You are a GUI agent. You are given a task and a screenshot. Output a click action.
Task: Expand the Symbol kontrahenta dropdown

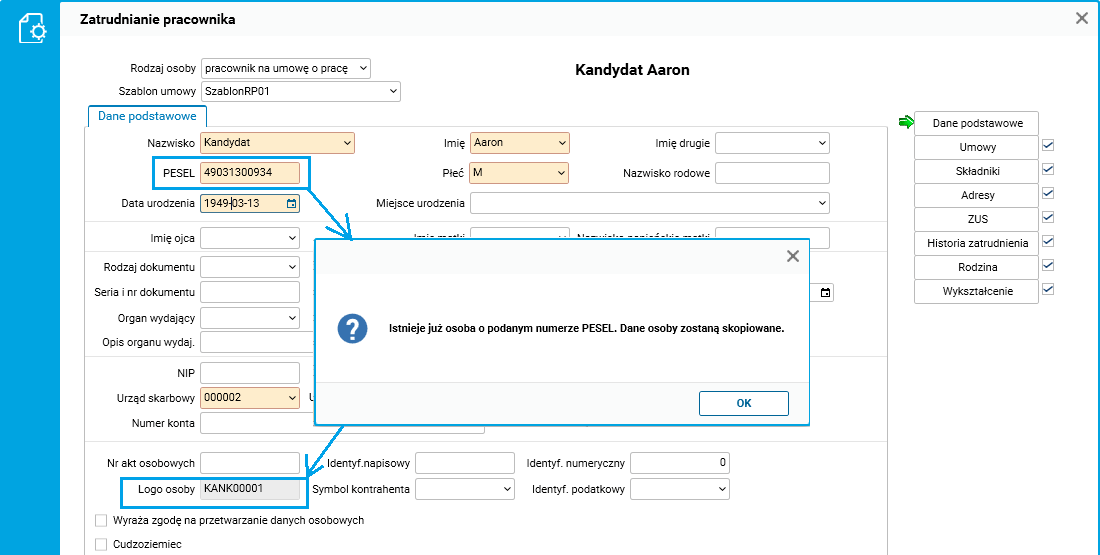(x=465, y=489)
